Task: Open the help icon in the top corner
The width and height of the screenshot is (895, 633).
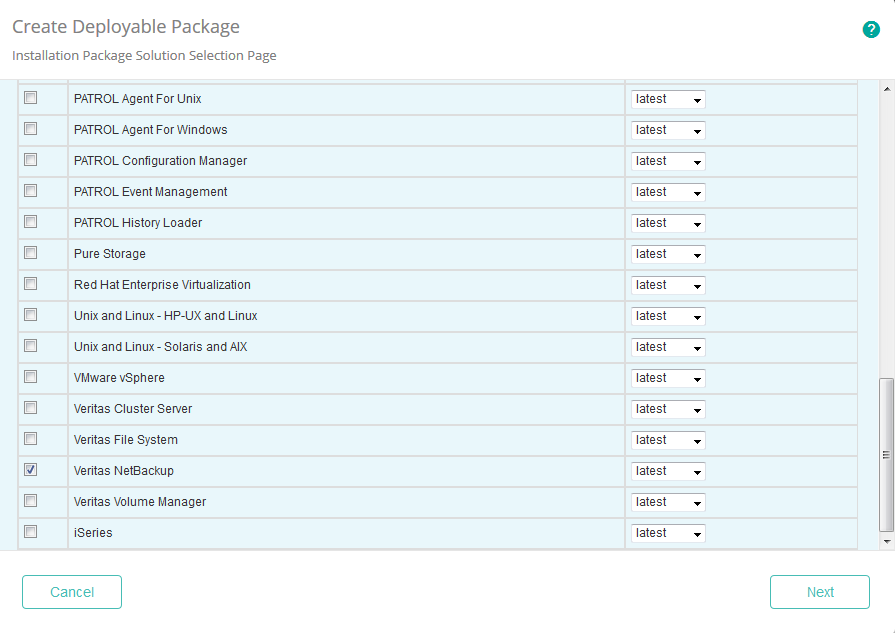Action: click(x=871, y=30)
